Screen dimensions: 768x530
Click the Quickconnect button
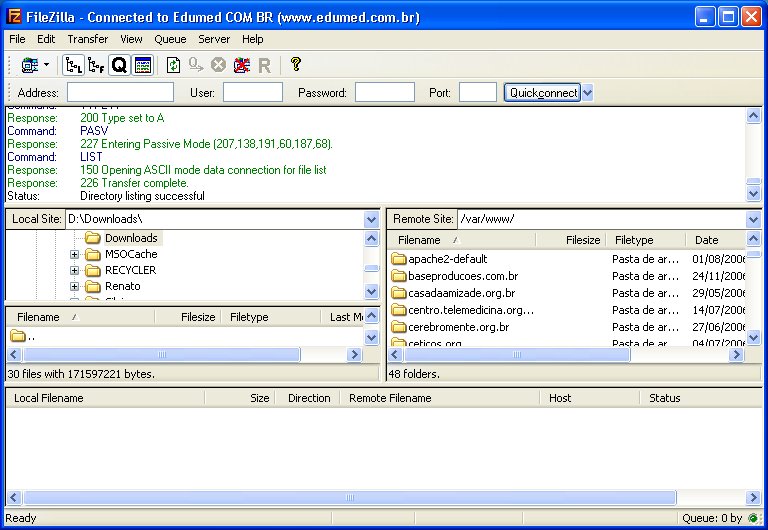click(x=542, y=92)
